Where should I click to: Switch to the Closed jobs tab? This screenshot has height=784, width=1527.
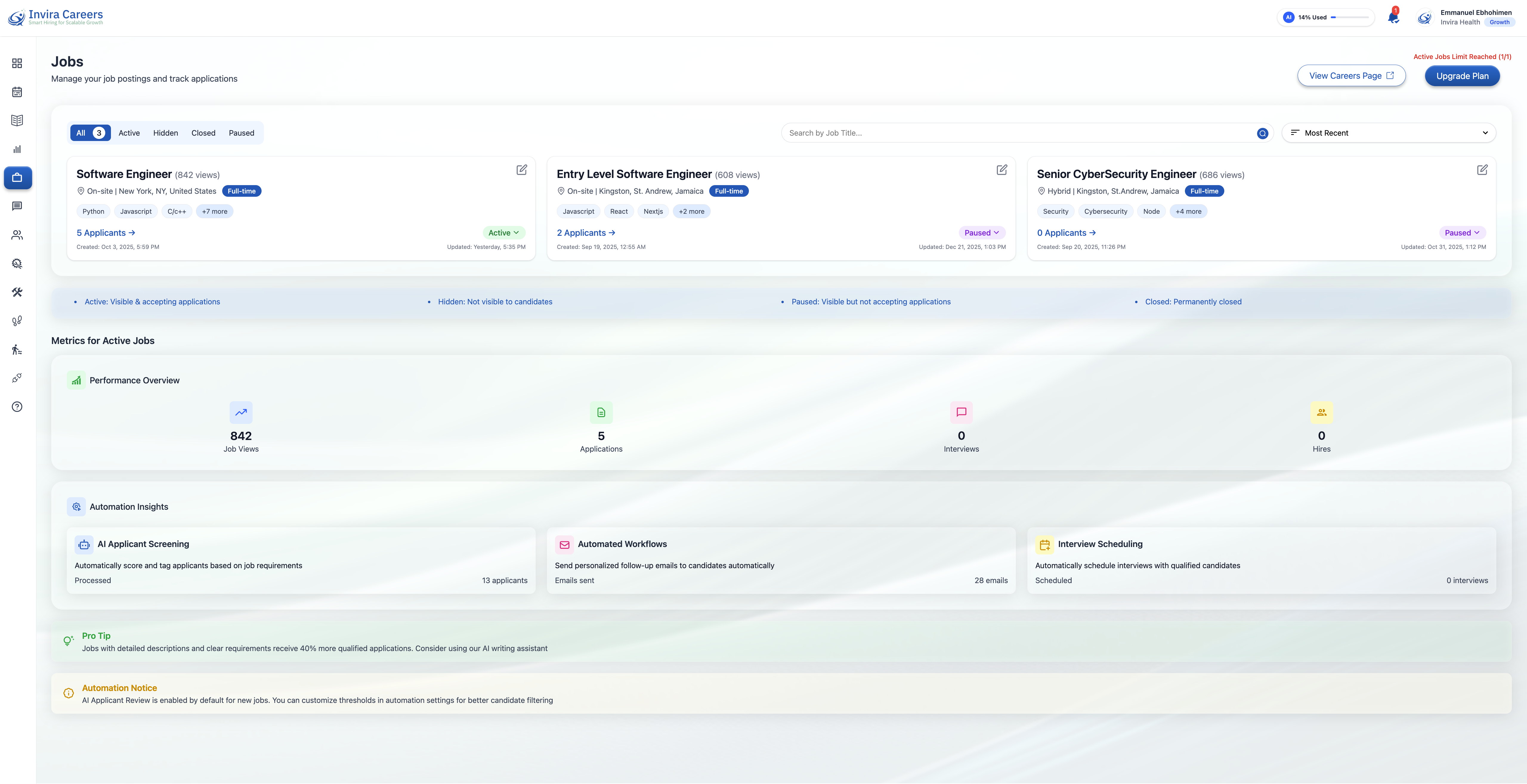pos(203,133)
